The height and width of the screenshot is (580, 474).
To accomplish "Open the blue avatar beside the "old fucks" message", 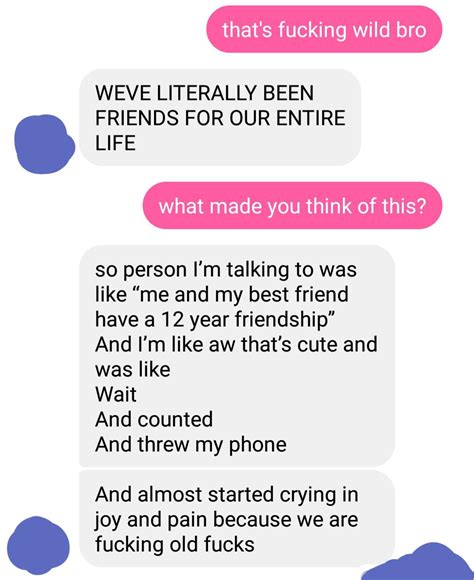I will click(x=38, y=545).
